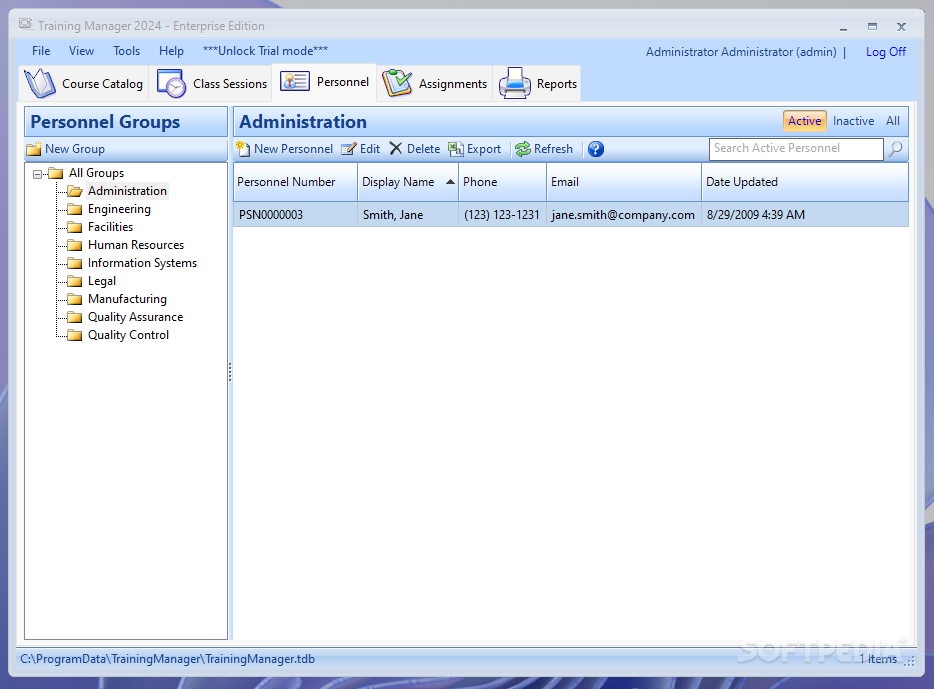The width and height of the screenshot is (934, 689).
Task: Click the Manufacturing folder icon
Action: click(75, 299)
